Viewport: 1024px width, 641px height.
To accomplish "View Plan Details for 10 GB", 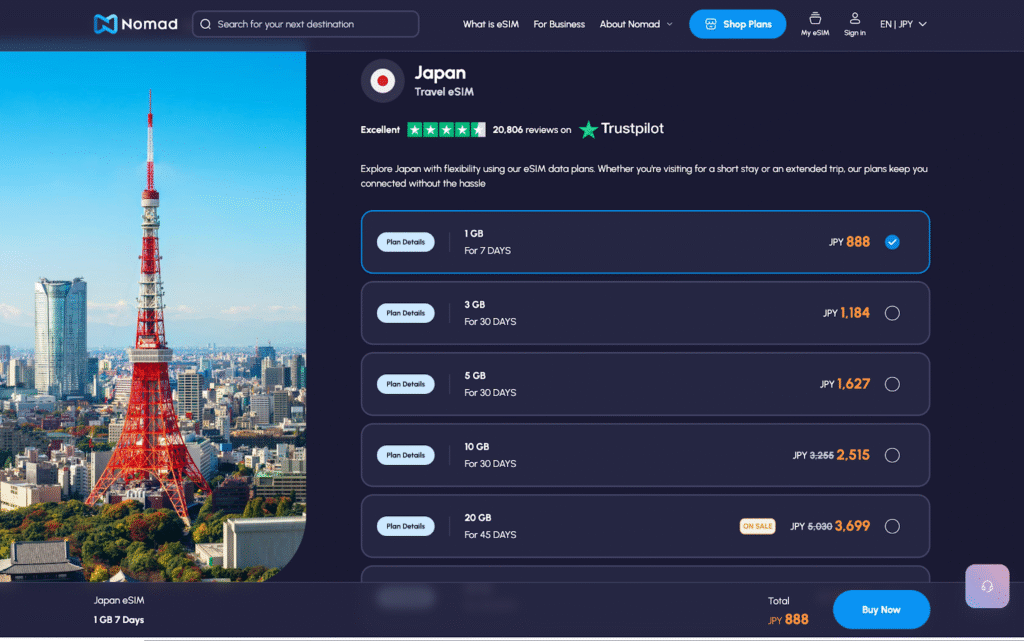I will [405, 455].
